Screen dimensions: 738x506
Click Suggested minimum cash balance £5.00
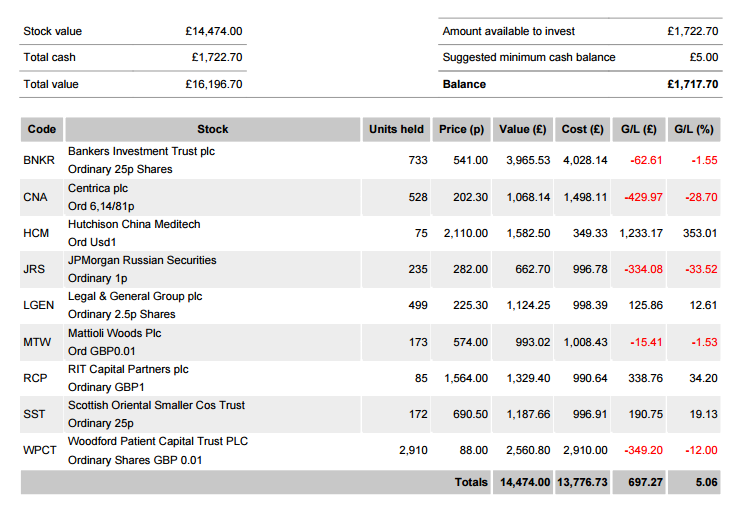pyautogui.click(x=704, y=57)
